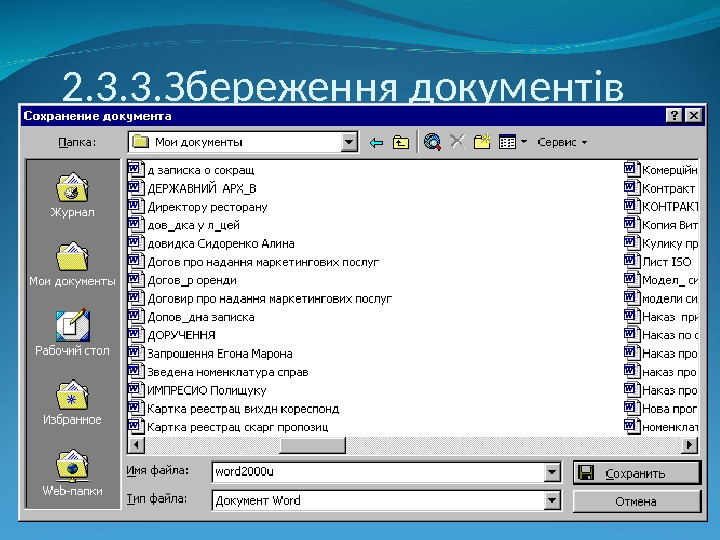Image resolution: width=720 pixels, height=540 pixels.
Task: Click the Word icon beside 'Допов_дна записка'
Action: pos(135,316)
